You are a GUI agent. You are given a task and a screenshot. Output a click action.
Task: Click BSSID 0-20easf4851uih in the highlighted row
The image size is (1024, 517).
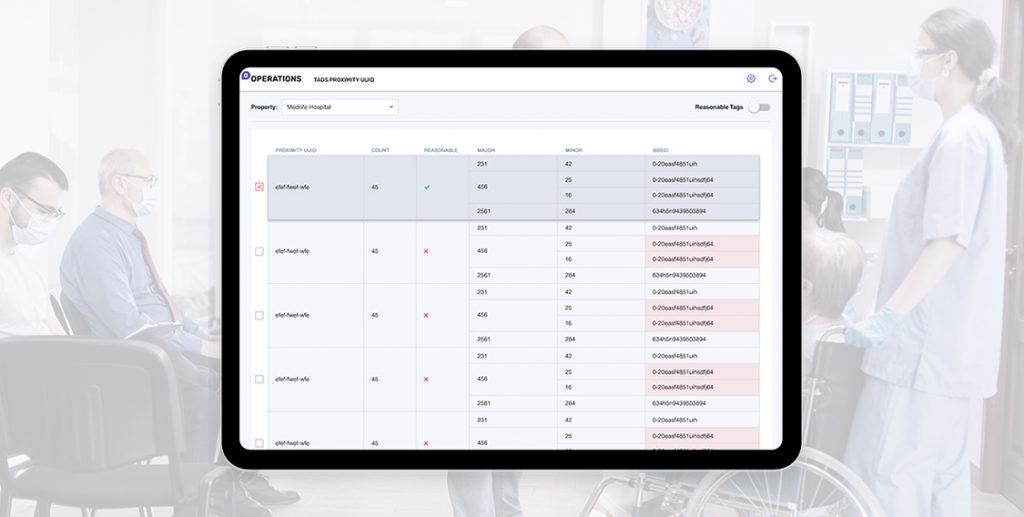click(675, 164)
